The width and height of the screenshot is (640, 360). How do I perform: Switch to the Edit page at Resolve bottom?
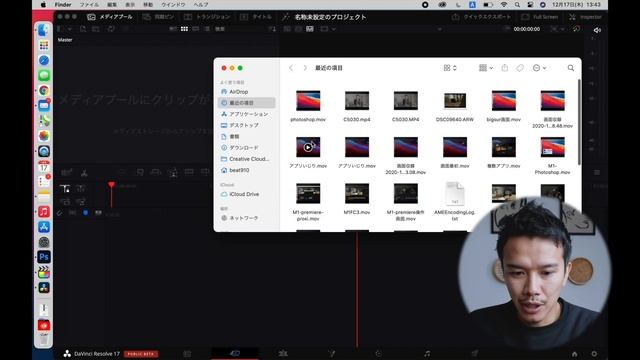click(x=283, y=353)
